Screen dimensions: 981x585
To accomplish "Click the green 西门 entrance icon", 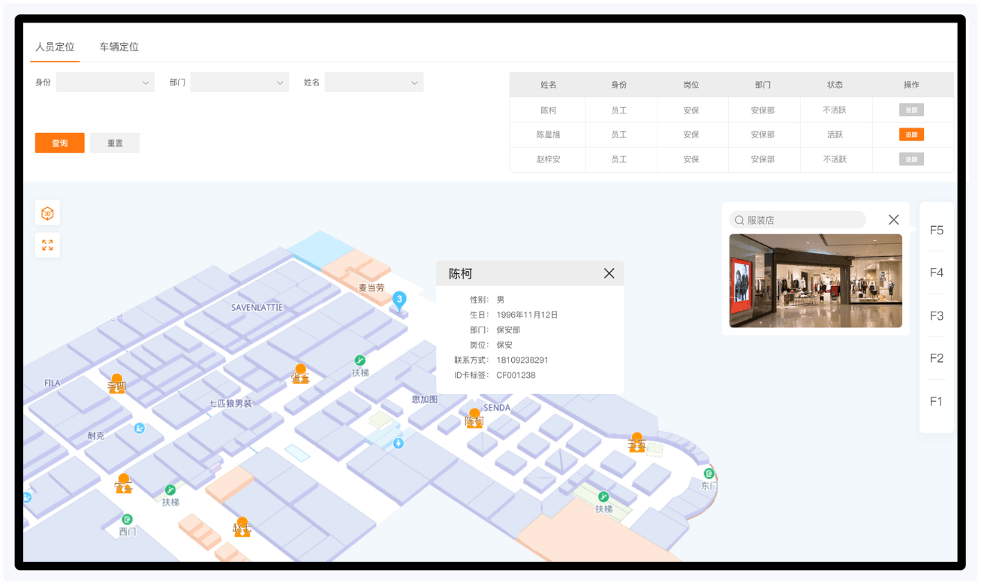I will [127, 519].
